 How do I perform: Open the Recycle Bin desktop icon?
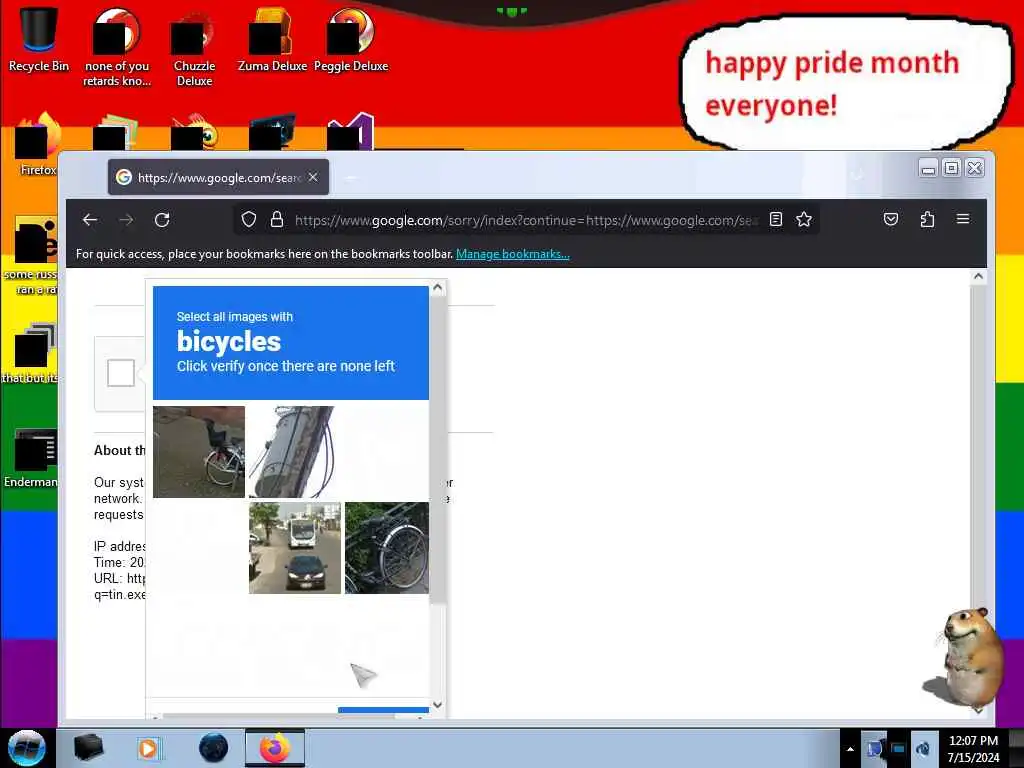[x=39, y=40]
